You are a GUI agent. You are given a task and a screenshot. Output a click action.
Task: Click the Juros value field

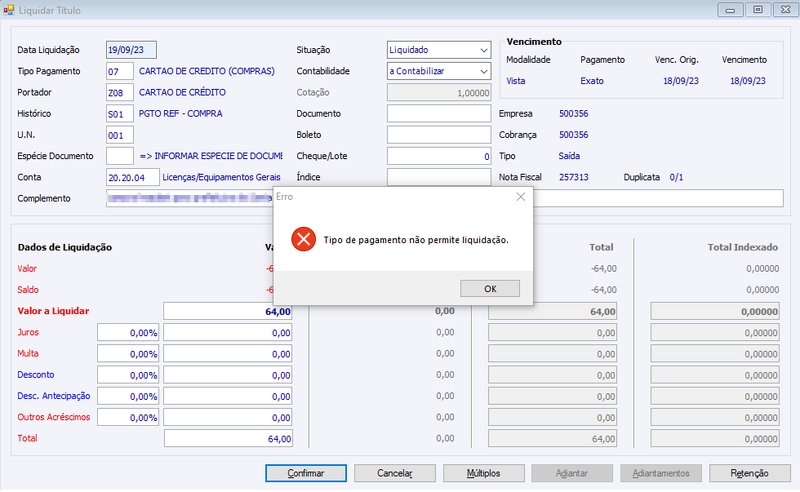228,333
